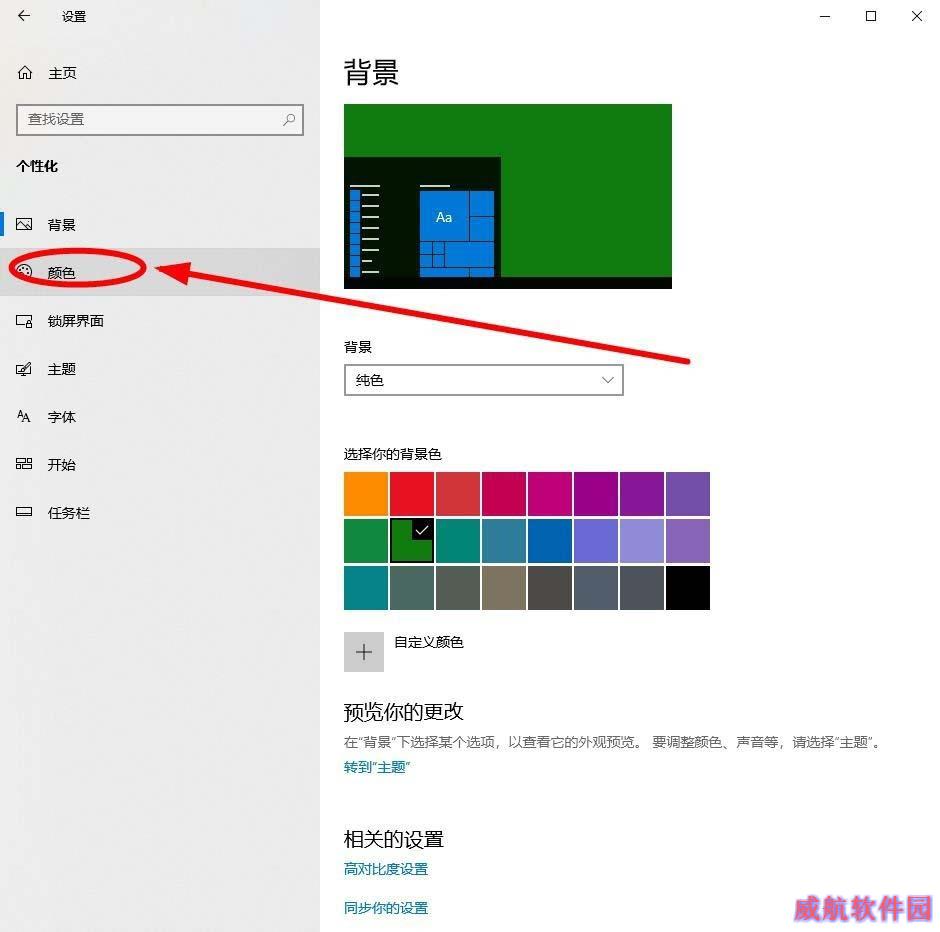Click the 转到"主题" link

377,767
